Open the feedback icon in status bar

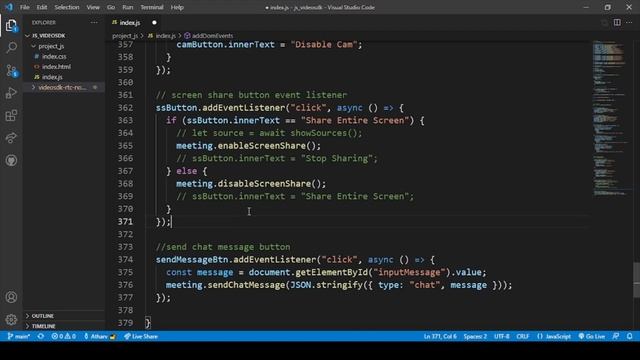tap(616, 336)
